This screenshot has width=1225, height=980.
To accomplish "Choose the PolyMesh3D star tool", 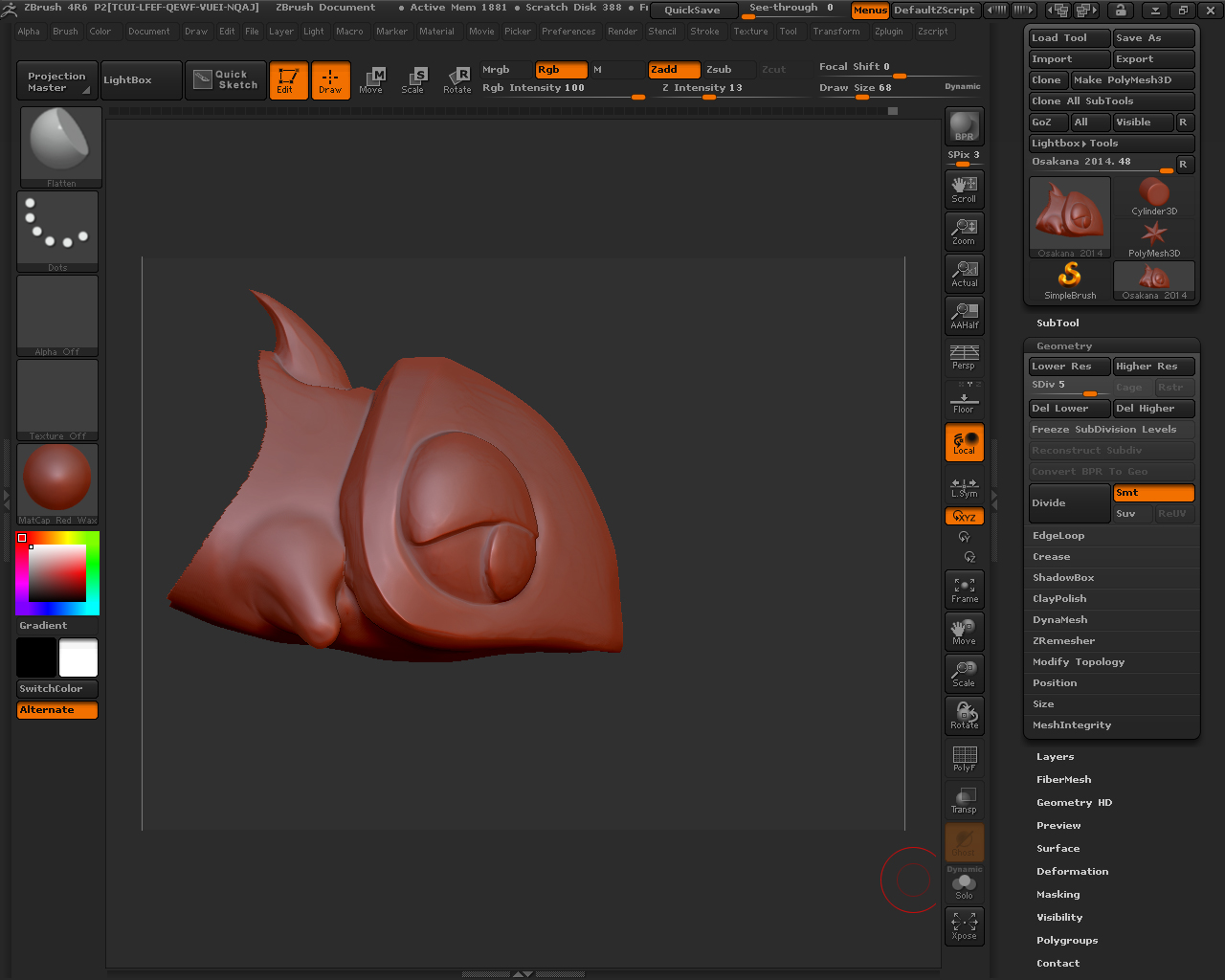I will point(1154,239).
